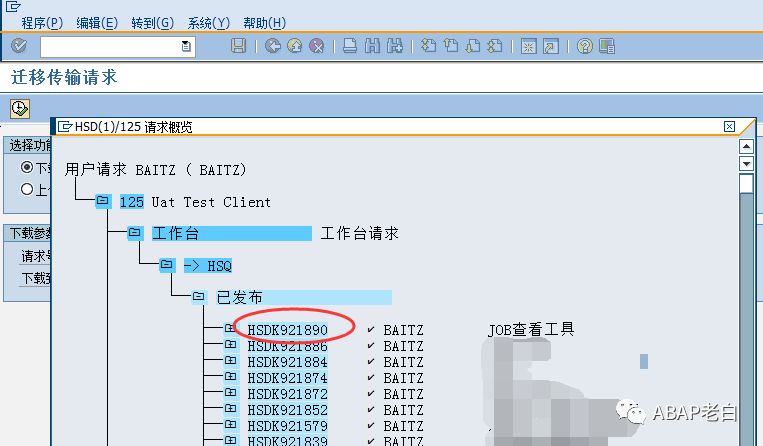Screen dimensions: 763x446
Task: Expand the HSDK921890 request node
Action: [x=230, y=329]
